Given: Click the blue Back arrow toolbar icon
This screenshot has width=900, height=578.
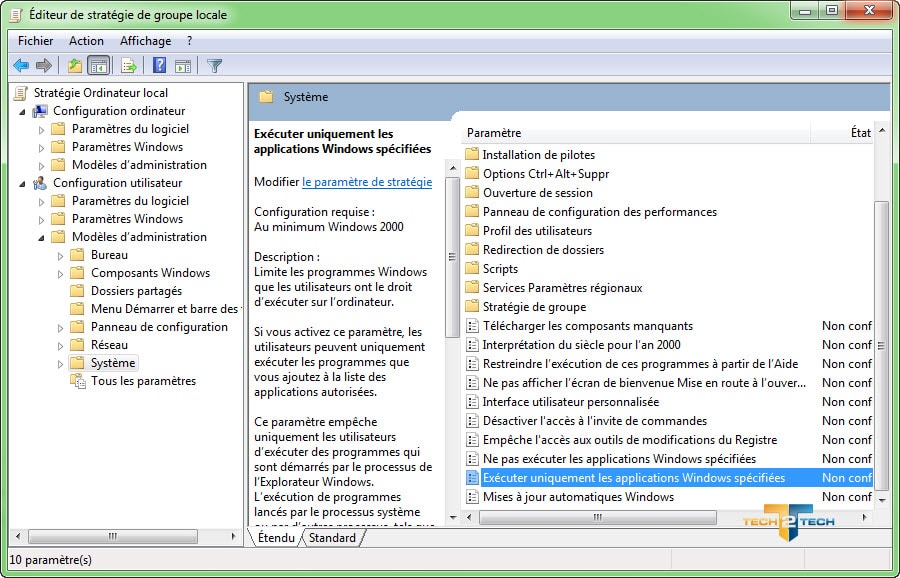Looking at the screenshot, I should 20,66.
